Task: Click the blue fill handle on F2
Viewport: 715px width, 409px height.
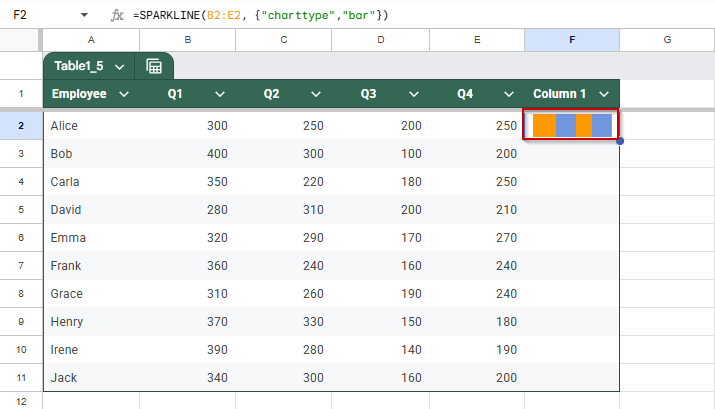Action: tap(620, 141)
